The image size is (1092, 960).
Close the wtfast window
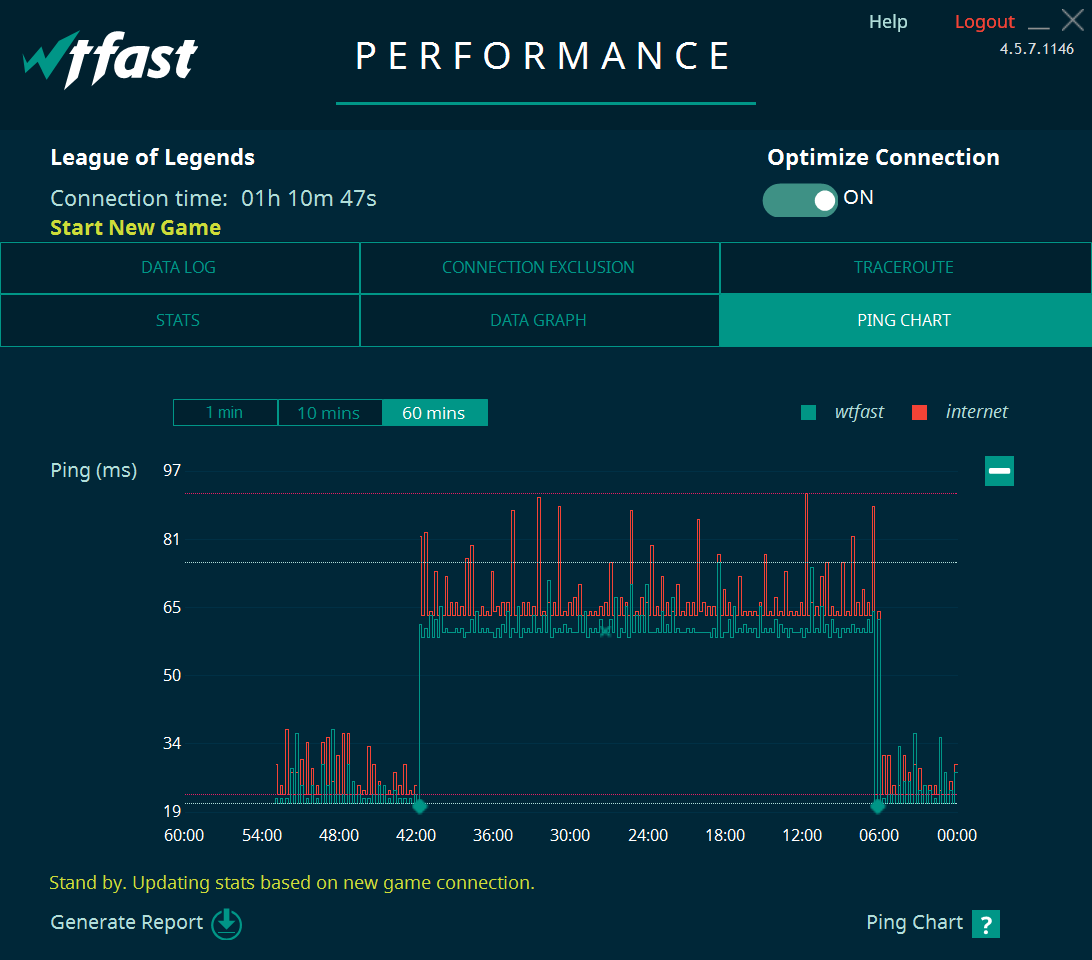click(1072, 20)
